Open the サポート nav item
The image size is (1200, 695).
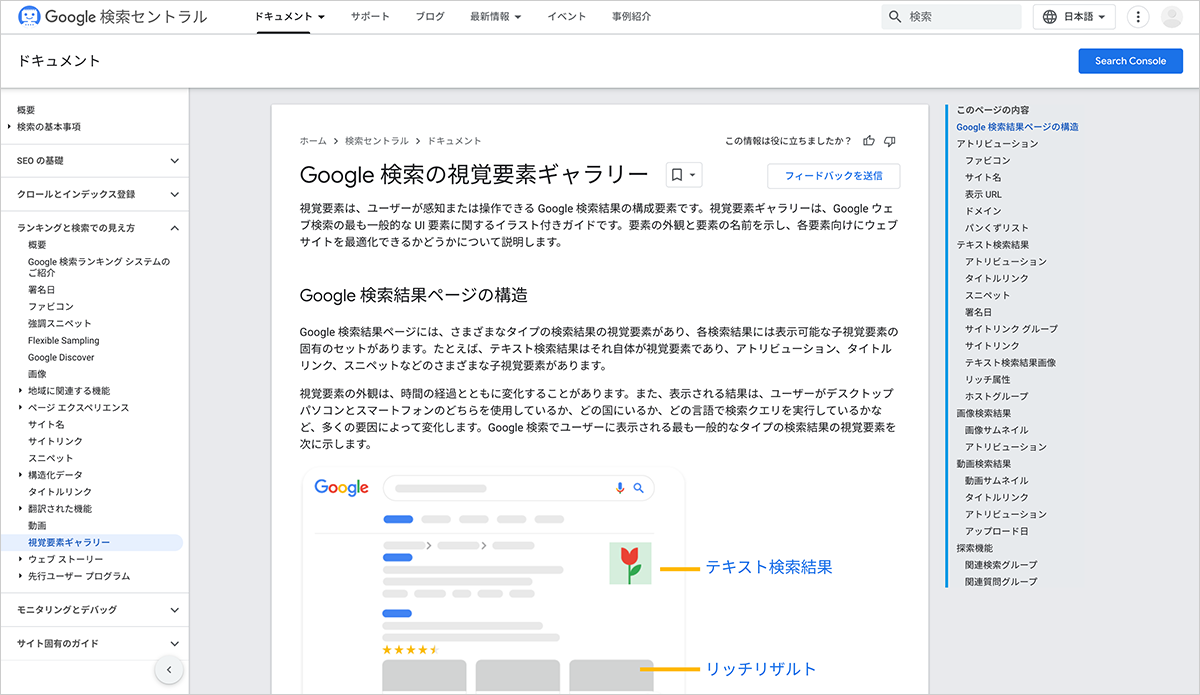coord(370,17)
